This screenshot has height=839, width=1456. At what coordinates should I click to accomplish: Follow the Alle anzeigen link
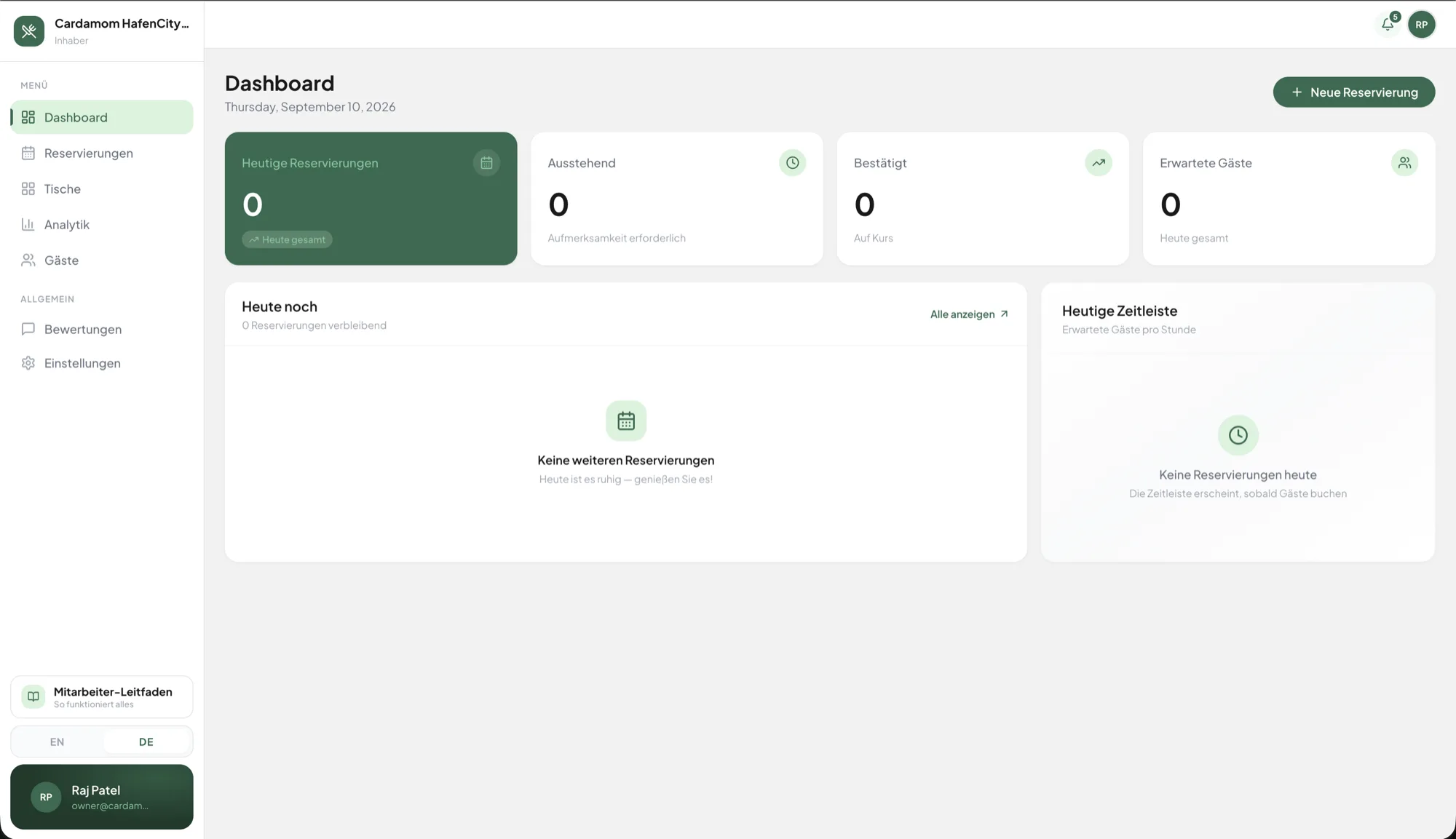point(969,314)
